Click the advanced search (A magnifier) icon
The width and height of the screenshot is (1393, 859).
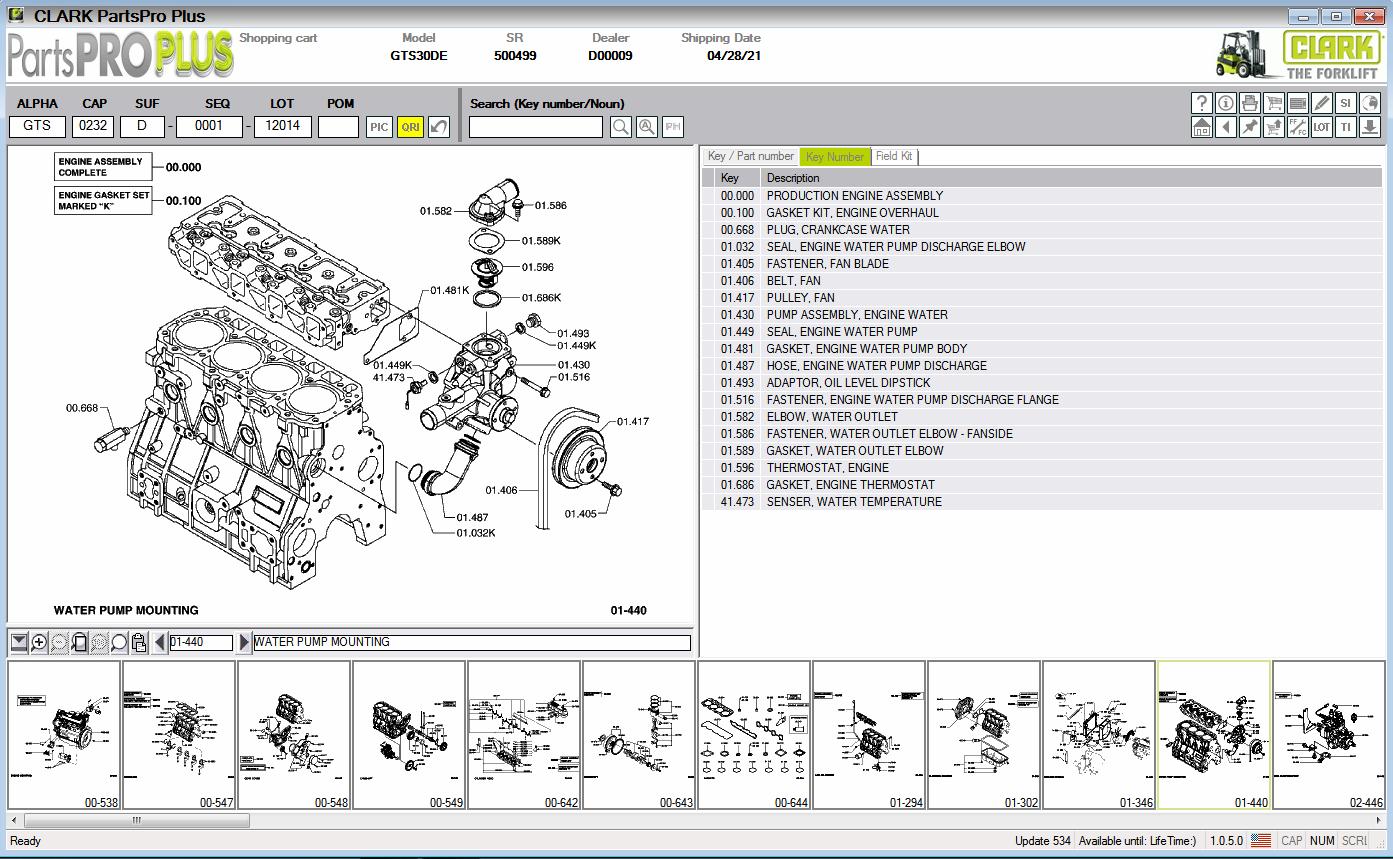click(647, 127)
